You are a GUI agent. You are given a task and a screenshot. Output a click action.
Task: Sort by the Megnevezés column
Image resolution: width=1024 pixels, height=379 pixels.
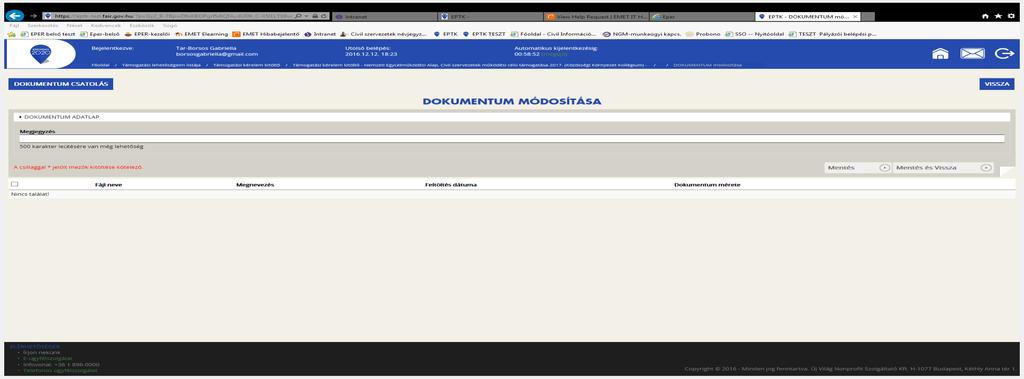pos(255,185)
